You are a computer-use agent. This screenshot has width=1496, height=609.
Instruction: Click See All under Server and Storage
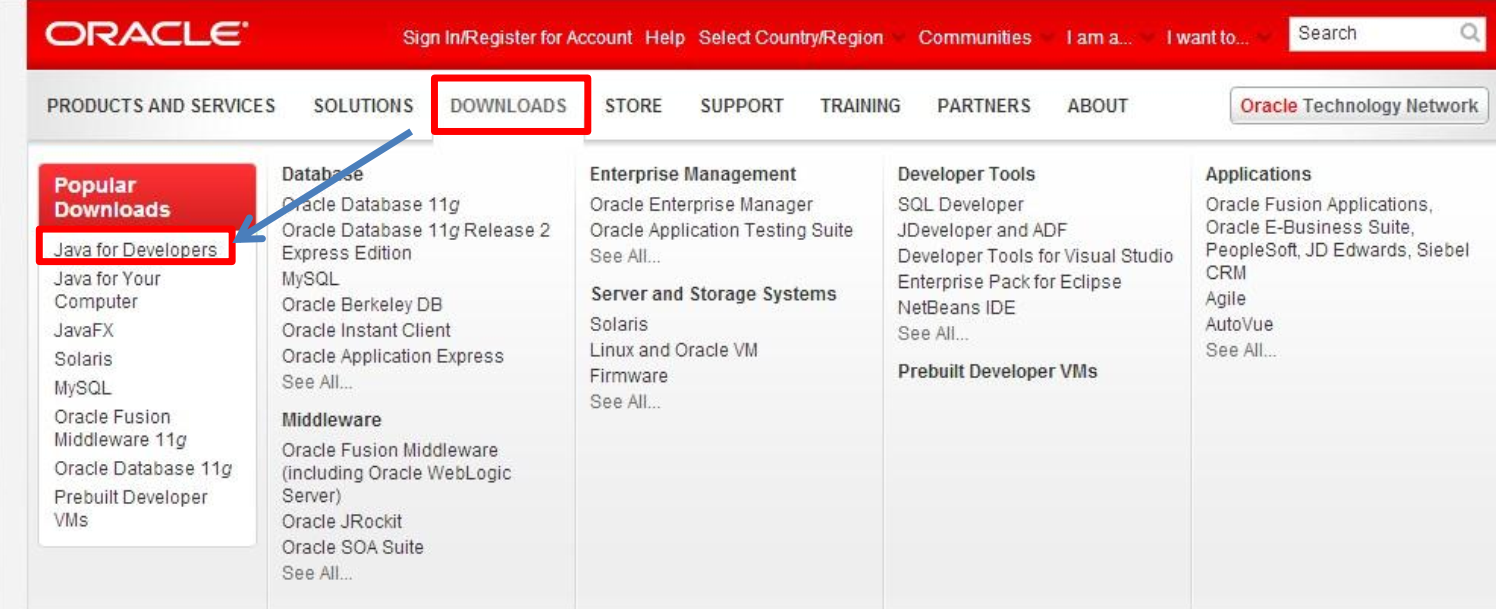pyautogui.click(x=625, y=403)
